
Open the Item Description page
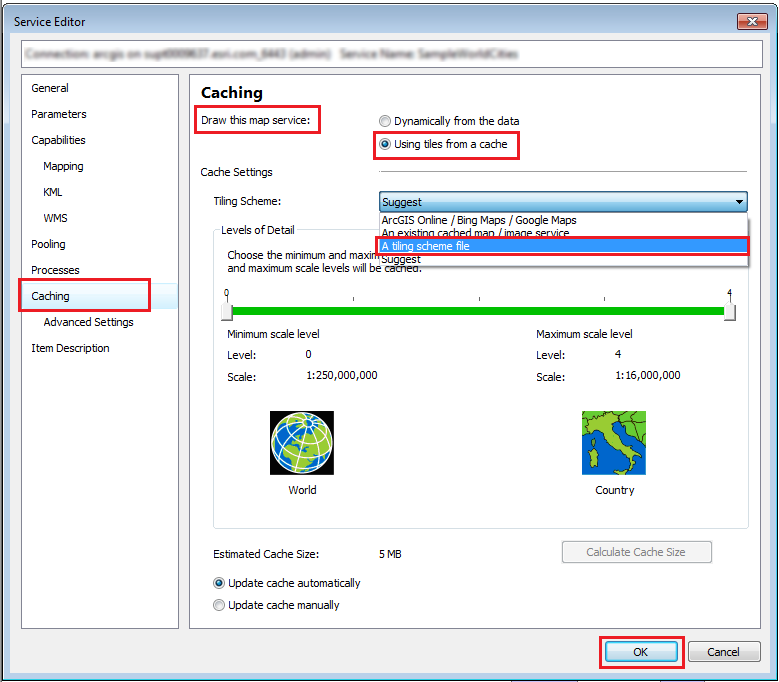(70, 348)
